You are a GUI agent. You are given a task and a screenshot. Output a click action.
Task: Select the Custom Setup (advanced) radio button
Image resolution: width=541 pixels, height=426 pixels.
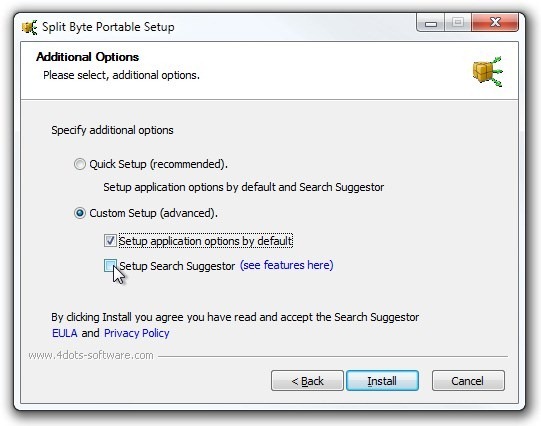[80, 213]
